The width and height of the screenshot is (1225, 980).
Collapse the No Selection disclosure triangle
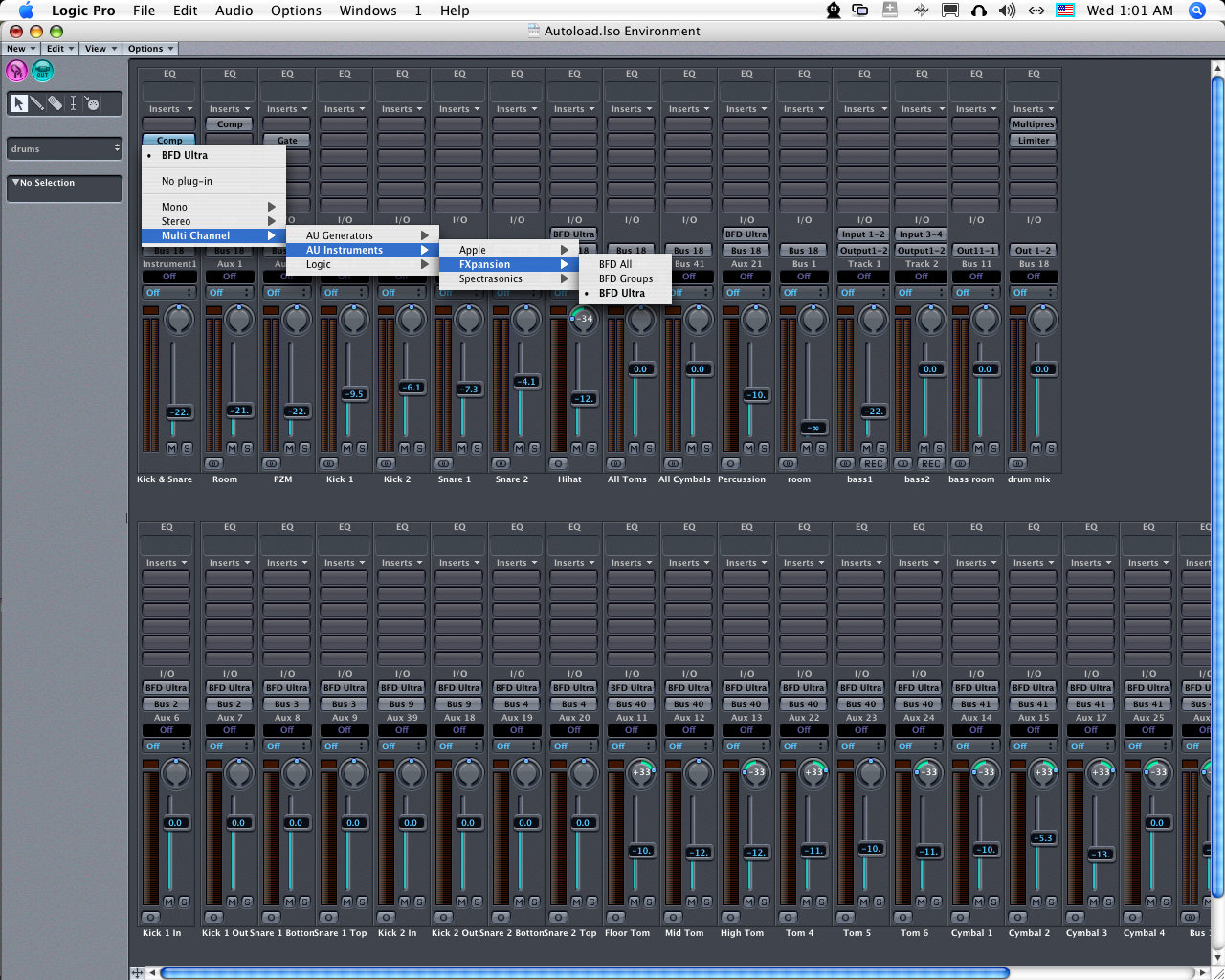coord(15,182)
